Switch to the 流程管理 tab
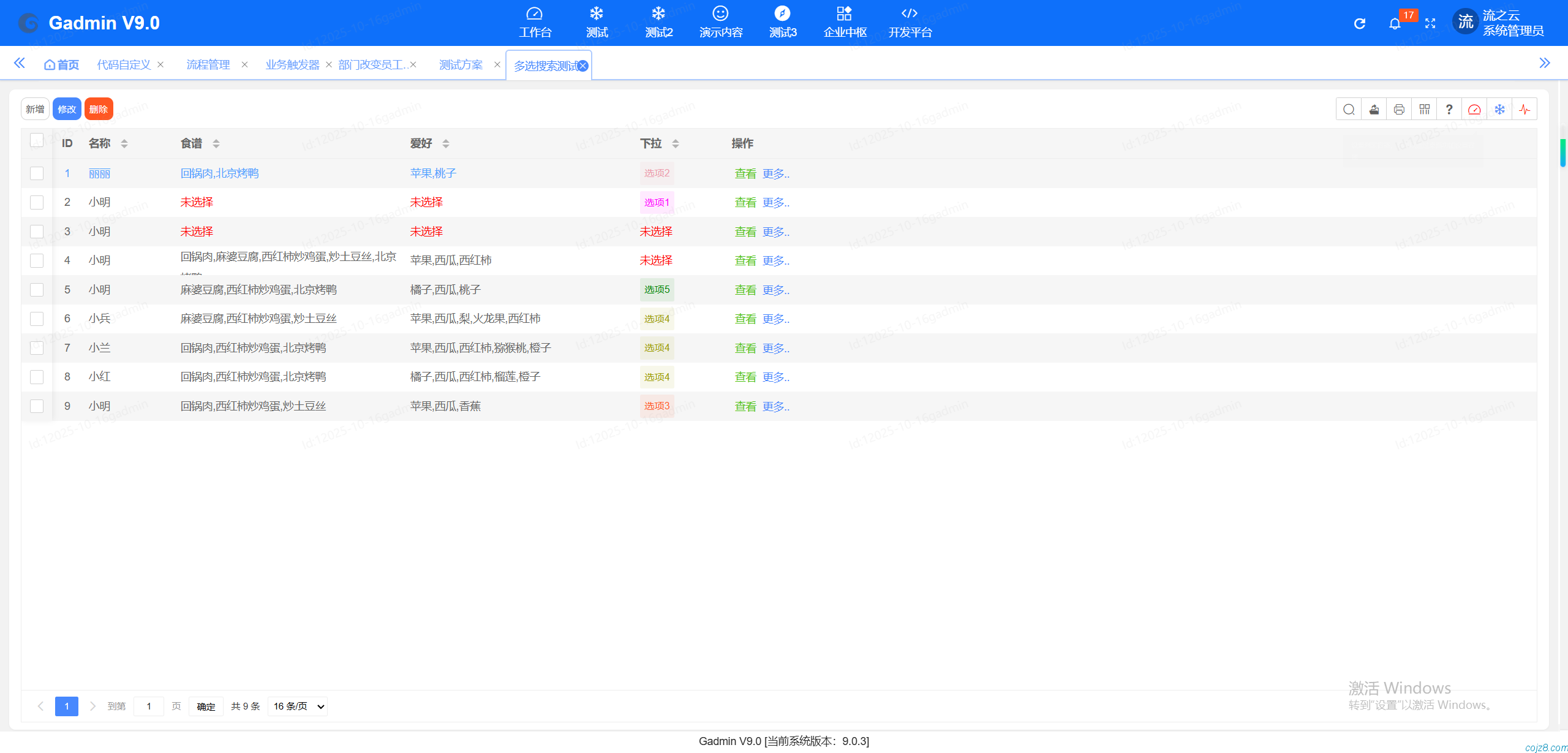Image resolution: width=1568 pixels, height=753 pixels. [208, 65]
